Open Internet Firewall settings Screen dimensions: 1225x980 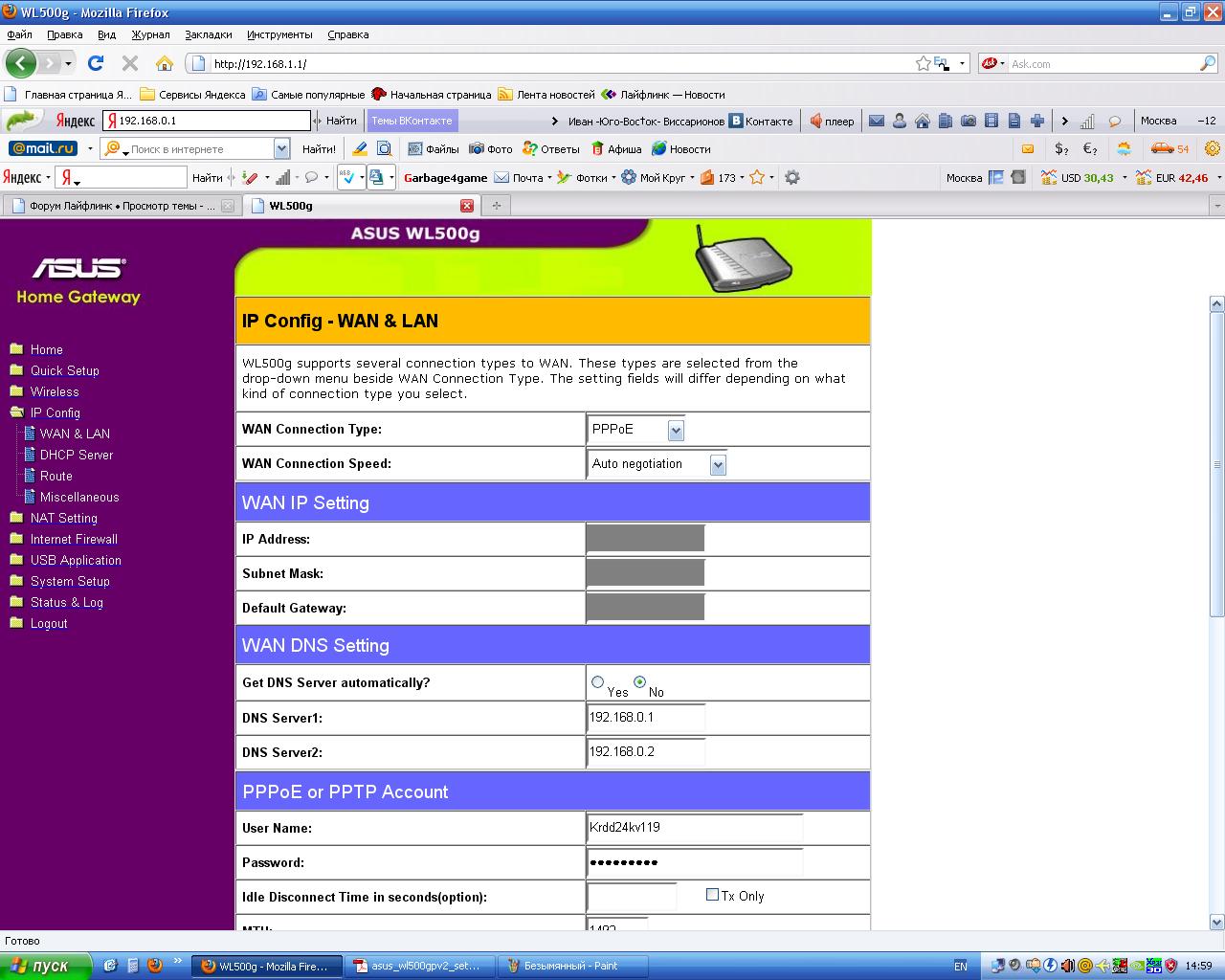(74, 539)
